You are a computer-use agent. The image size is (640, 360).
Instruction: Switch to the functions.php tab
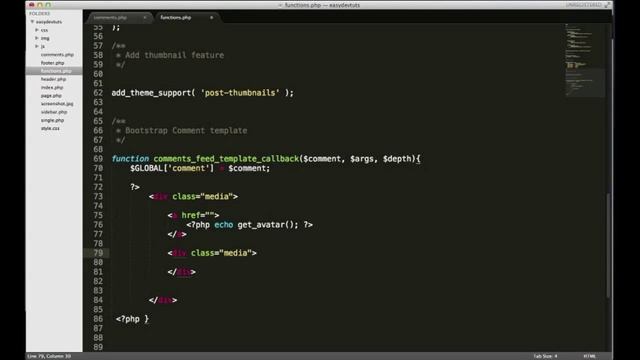[x=176, y=18]
